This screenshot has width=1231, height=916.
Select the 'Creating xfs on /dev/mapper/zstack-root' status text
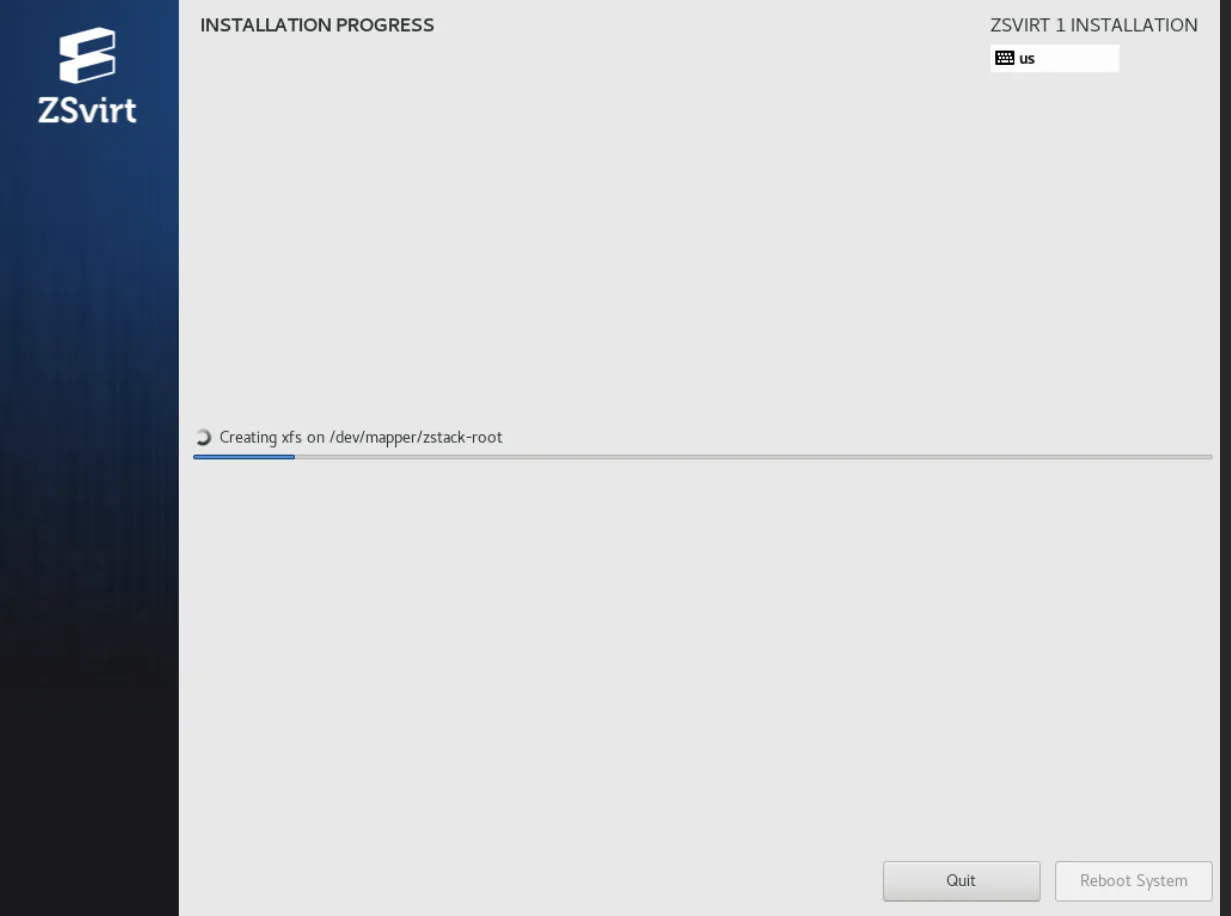pos(361,437)
